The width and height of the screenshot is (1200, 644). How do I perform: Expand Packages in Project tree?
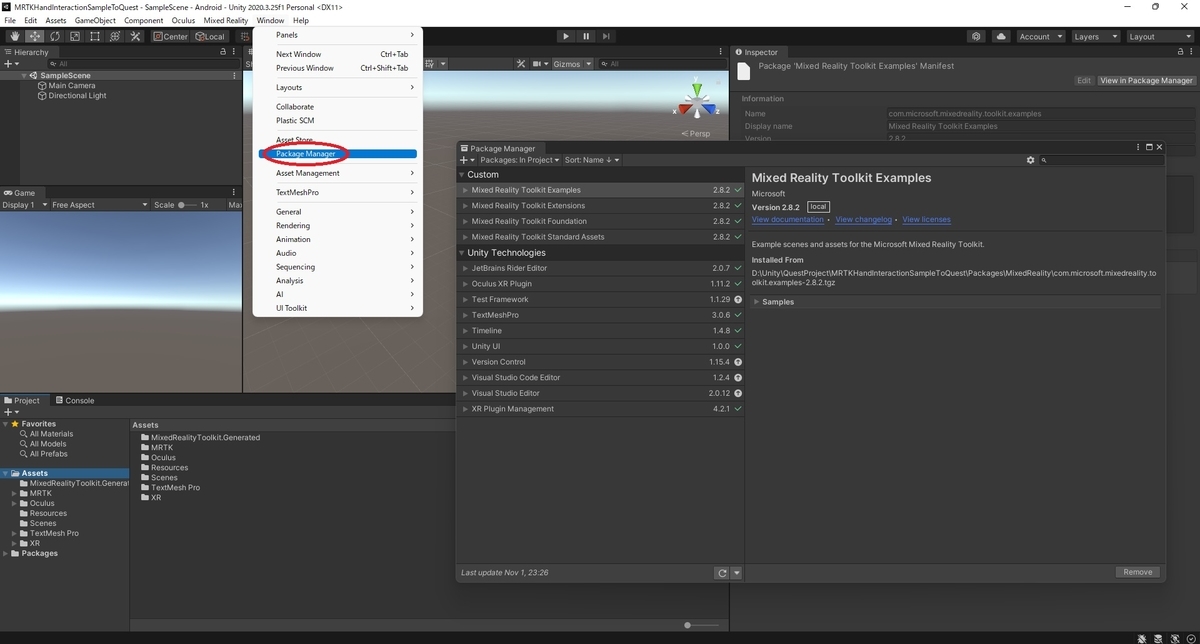pyautogui.click(x=6, y=553)
